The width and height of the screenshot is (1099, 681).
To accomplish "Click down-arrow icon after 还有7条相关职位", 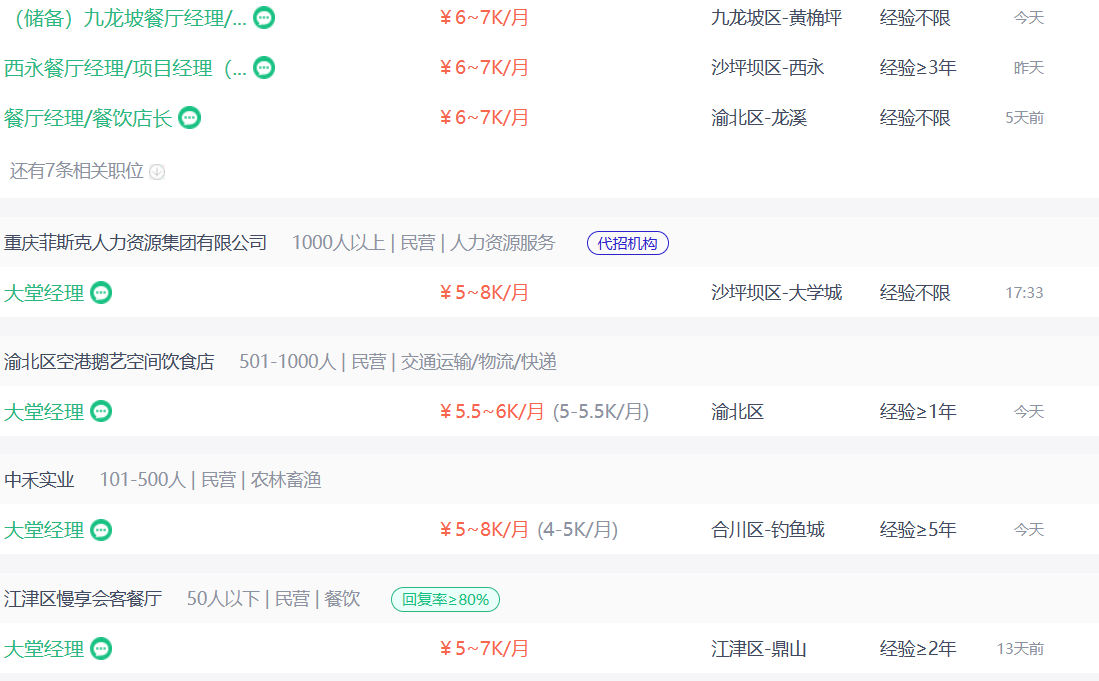I will (157, 172).
